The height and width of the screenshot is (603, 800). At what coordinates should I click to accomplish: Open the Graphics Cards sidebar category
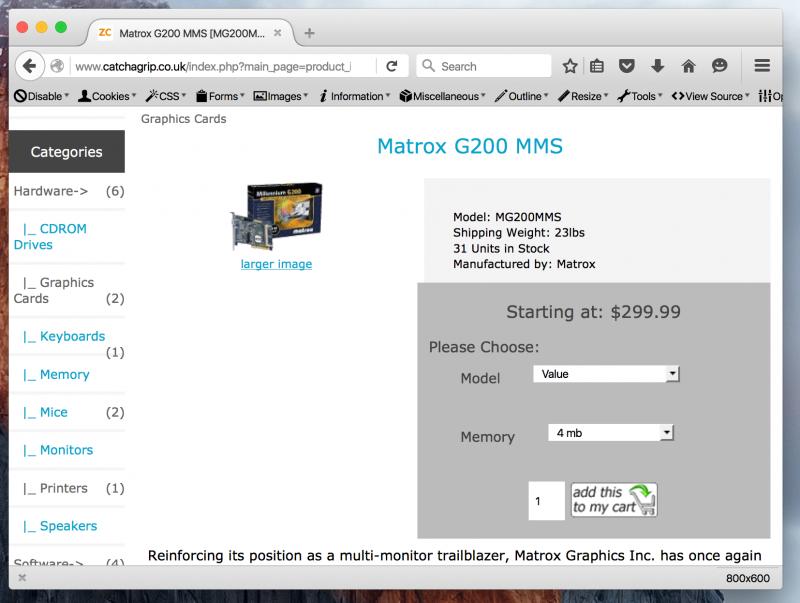click(54, 290)
